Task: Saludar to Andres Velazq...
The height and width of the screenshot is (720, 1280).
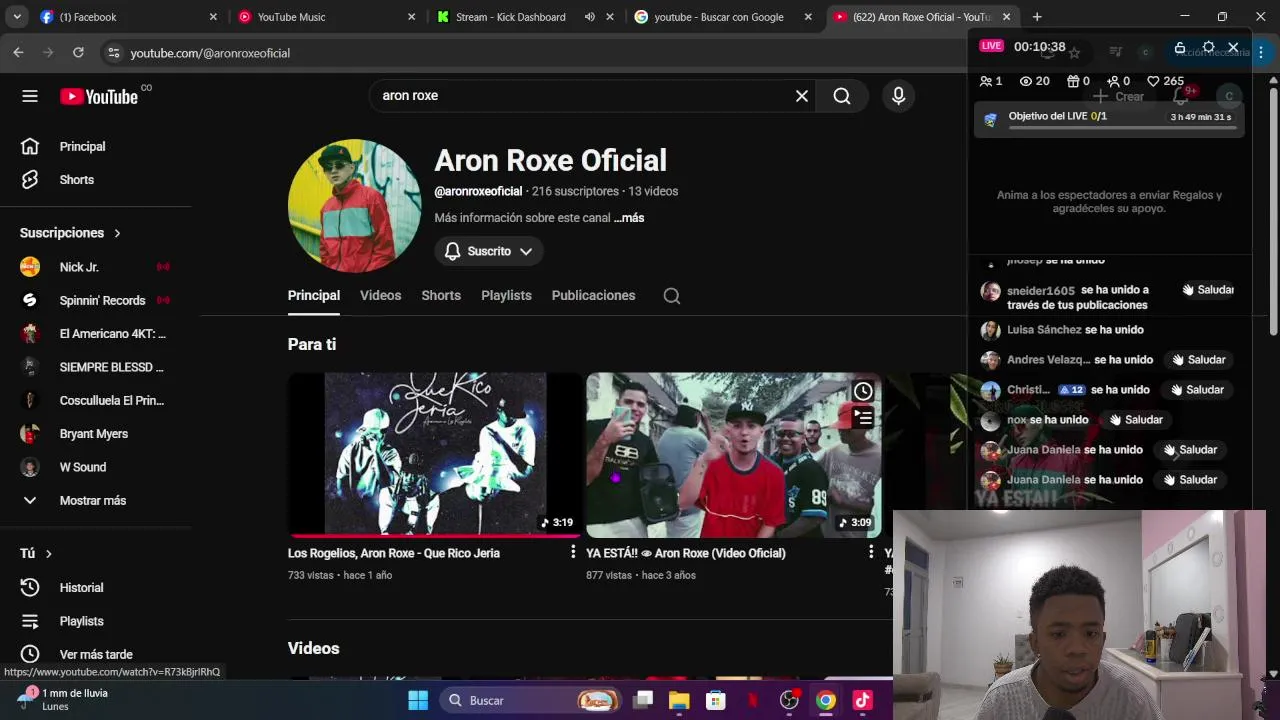Action: point(1199,360)
